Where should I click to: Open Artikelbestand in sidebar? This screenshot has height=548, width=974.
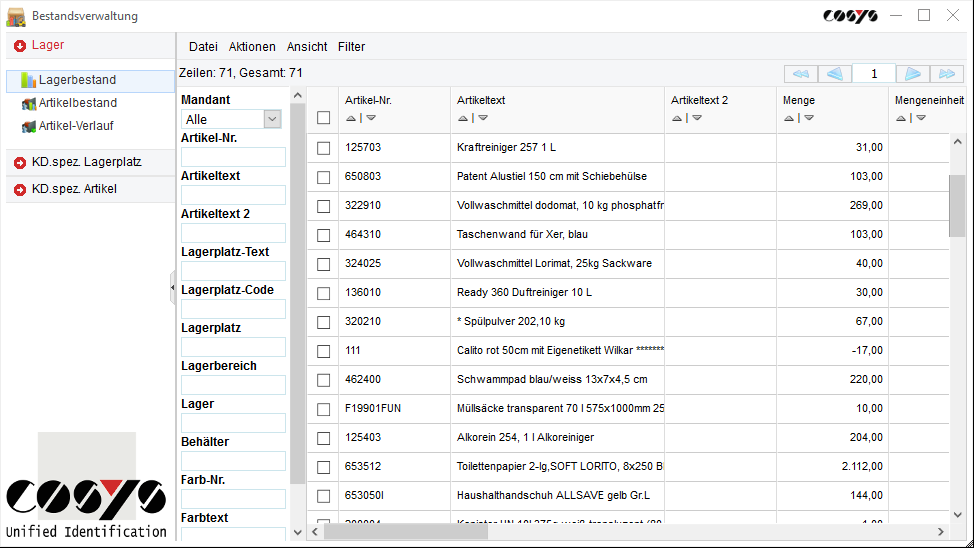[x=77, y=103]
